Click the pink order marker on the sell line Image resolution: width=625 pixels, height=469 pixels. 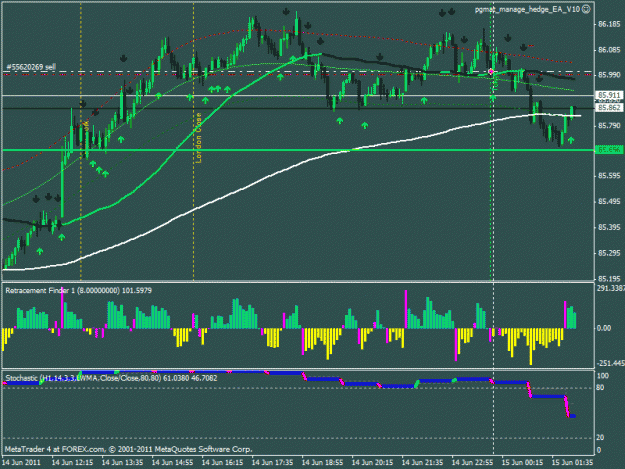[x=491, y=72]
